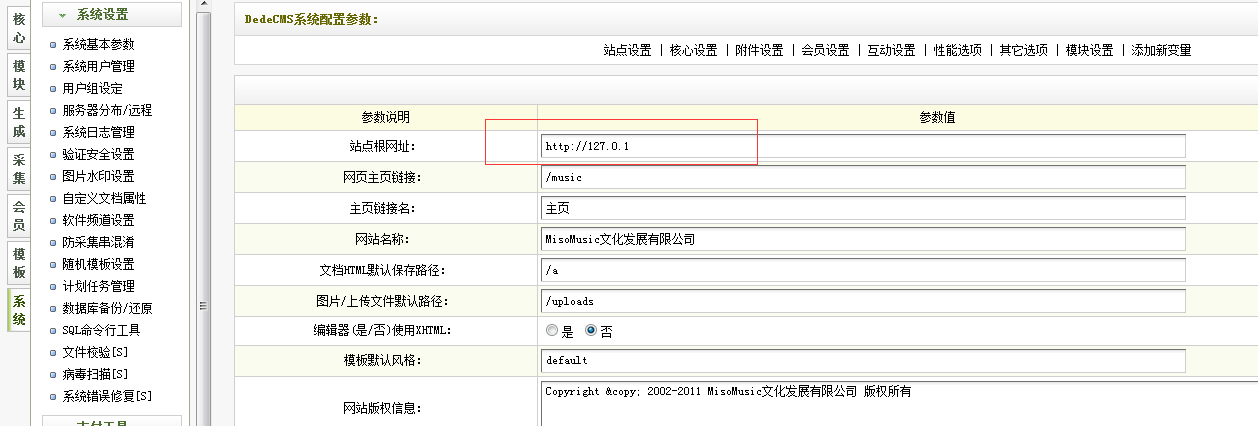Go to 性能选项 settings

tap(957, 50)
